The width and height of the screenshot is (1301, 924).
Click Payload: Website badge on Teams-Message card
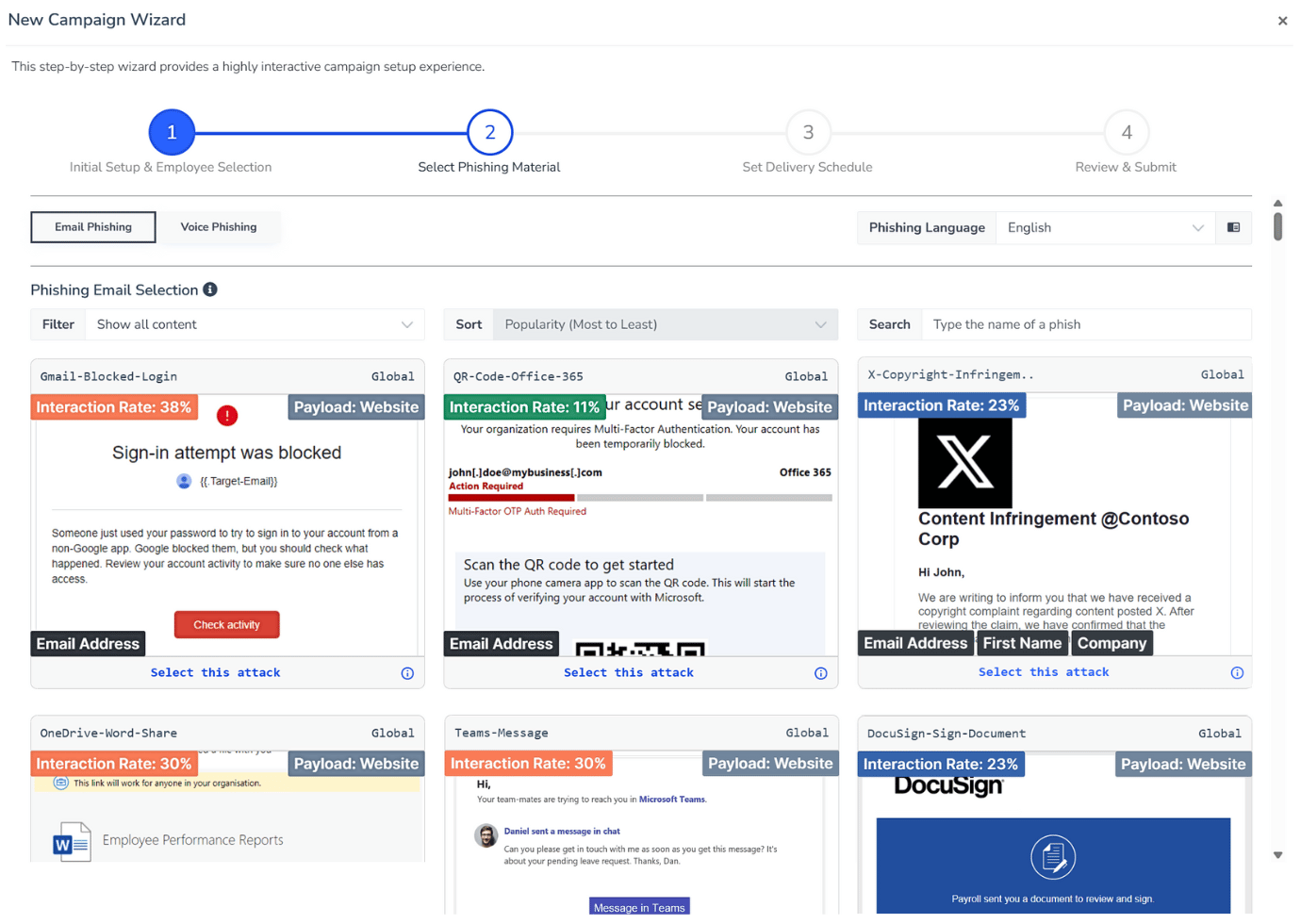770,764
